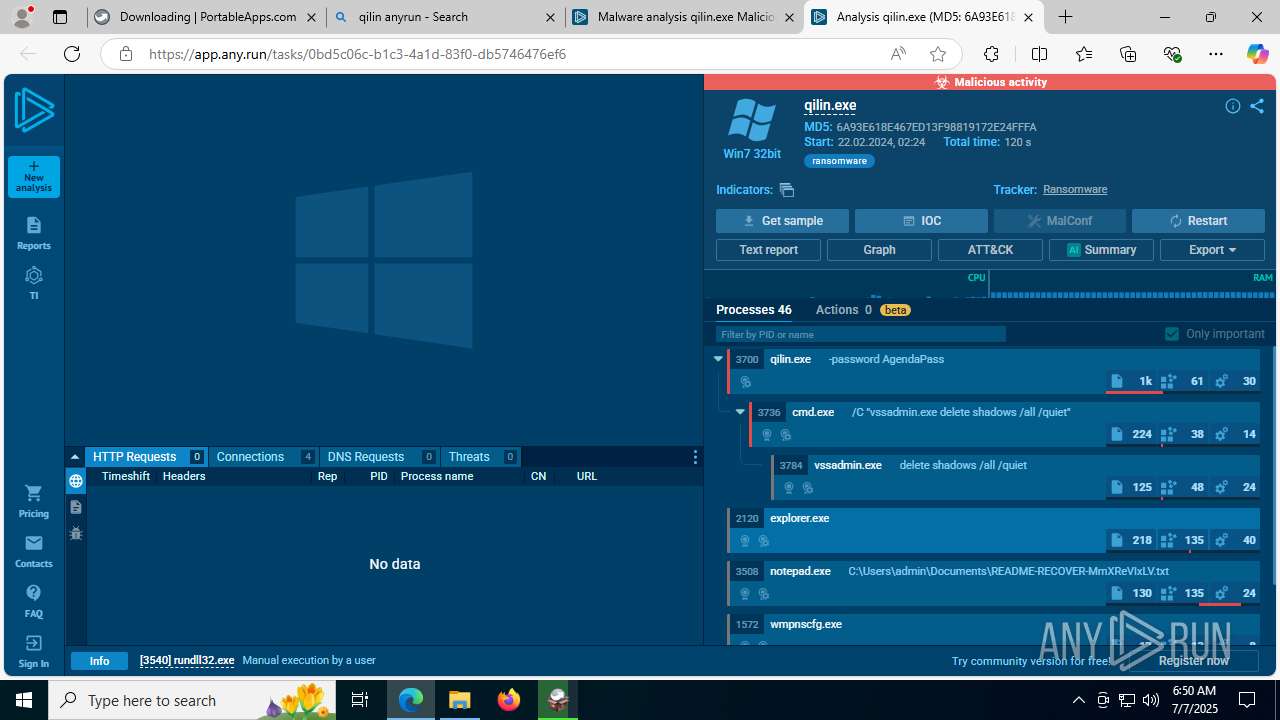Viewport: 1280px width, 720px height.
Task: Select the wmpnscfg.exe process row
Action: [994, 630]
